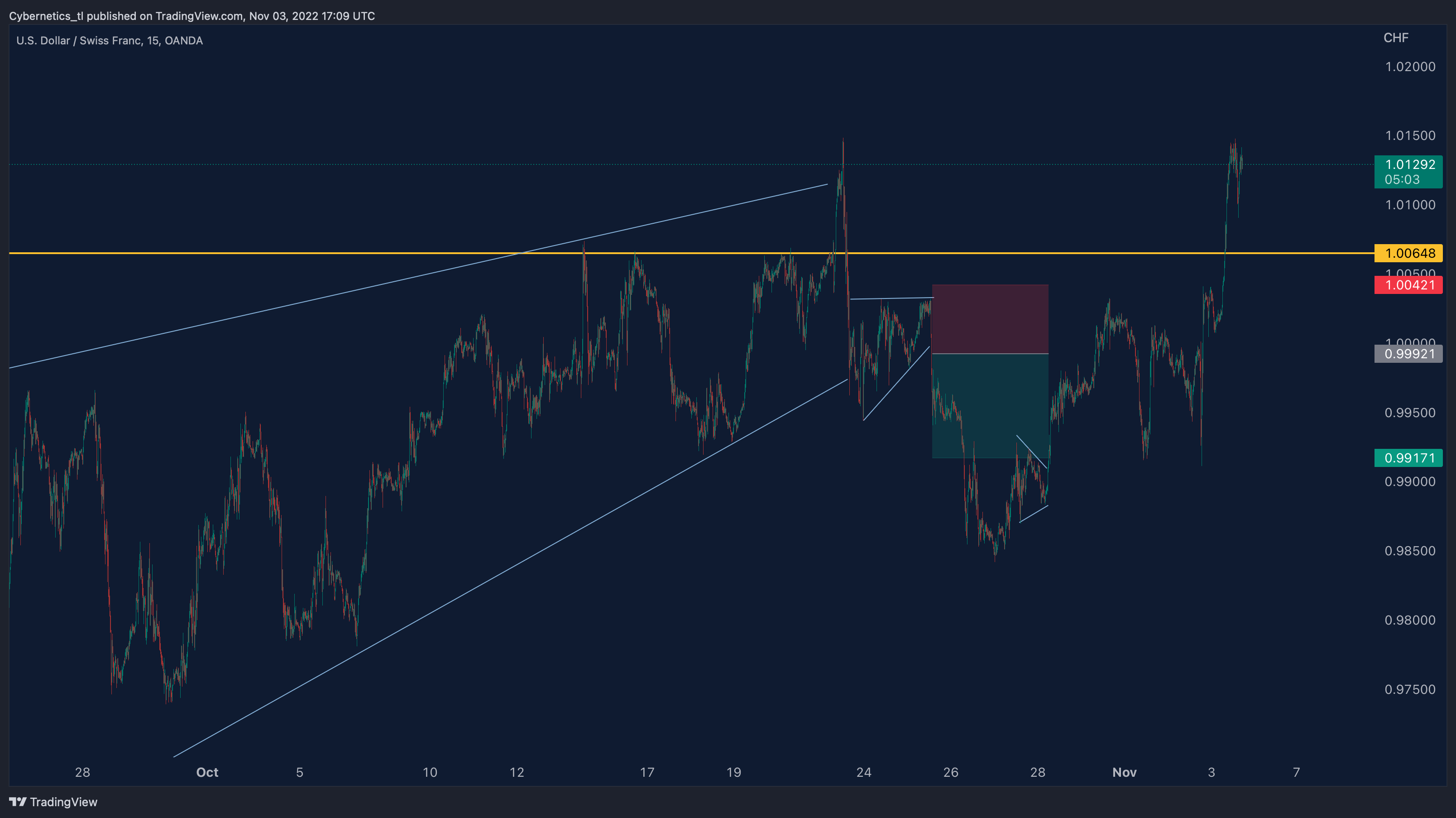Click the 0.98000 price axis label
Viewport: 1456px width, 818px height.
coord(1410,620)
